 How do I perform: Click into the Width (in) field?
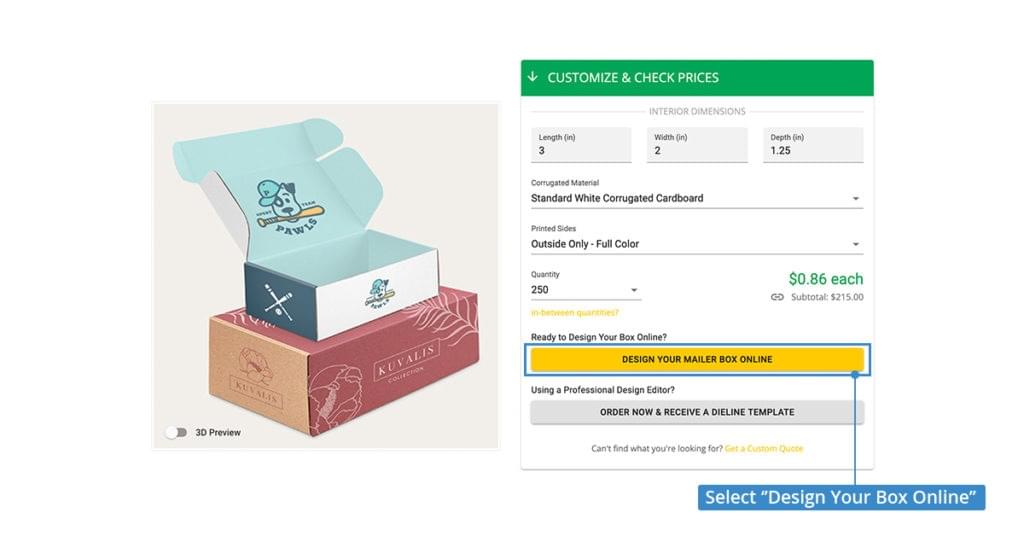coord(697,150)
